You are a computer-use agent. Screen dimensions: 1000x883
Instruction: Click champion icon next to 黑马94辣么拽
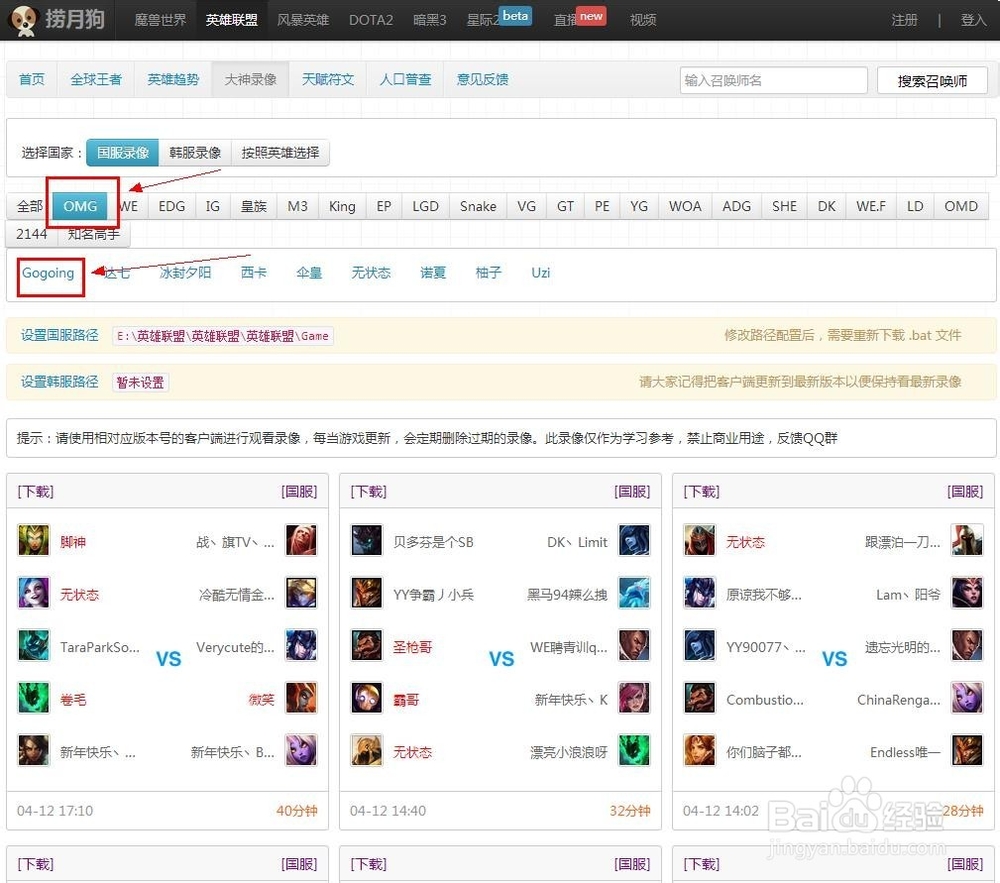(x=634, y=593)
